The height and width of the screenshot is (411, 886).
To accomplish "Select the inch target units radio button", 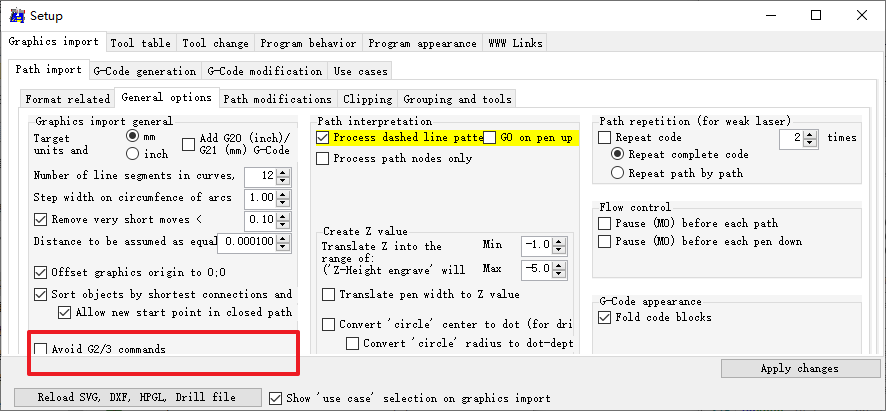I will [133, 154].
